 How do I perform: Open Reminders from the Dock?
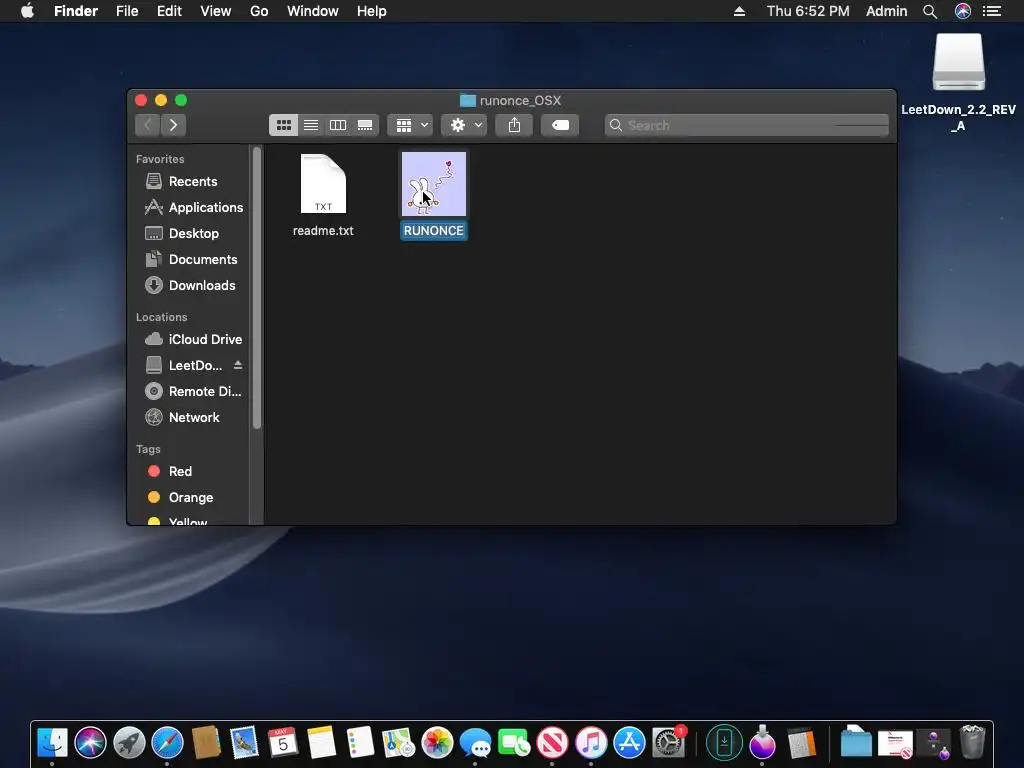tap(360, 743)
